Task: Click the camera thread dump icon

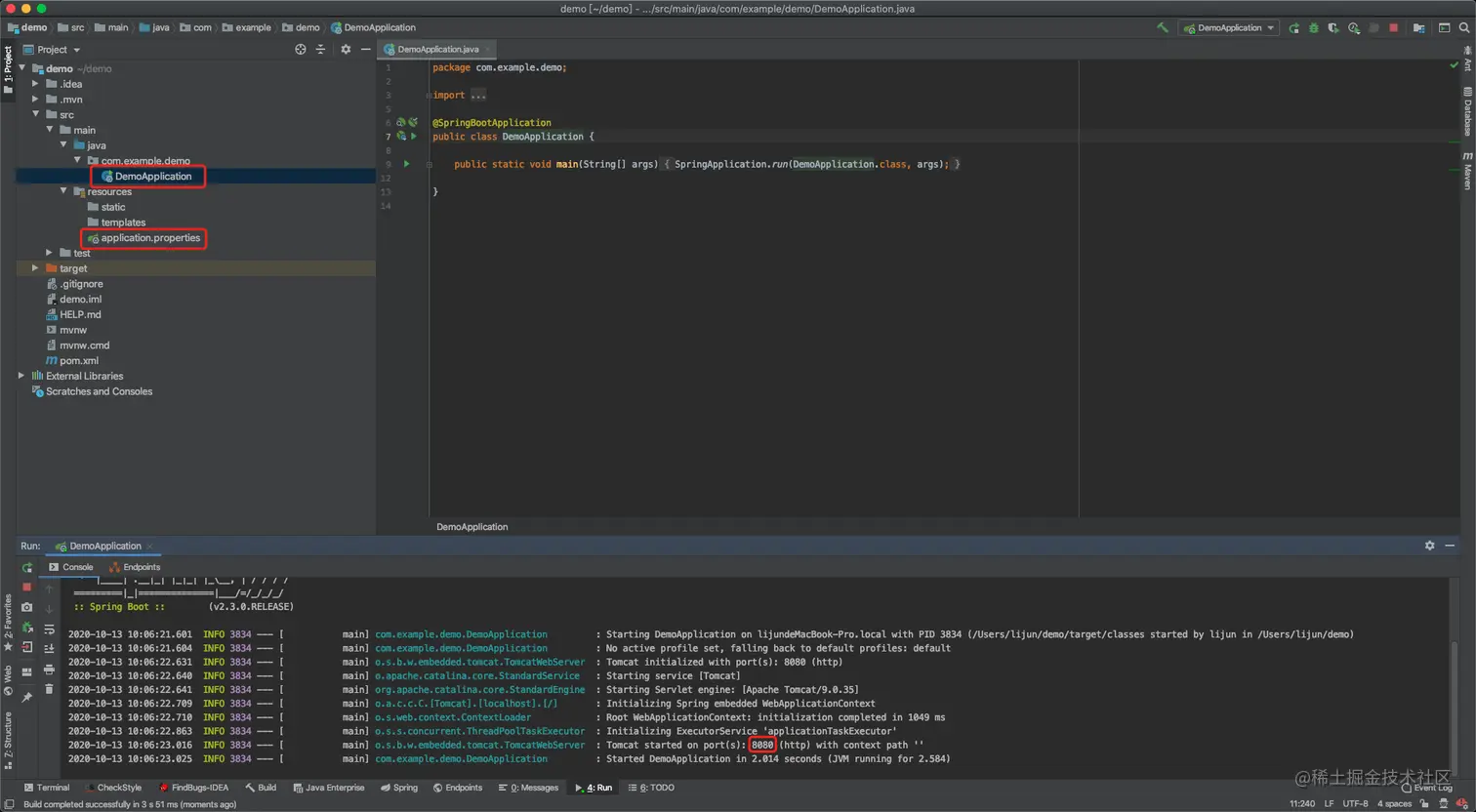Action: [27, 607]
